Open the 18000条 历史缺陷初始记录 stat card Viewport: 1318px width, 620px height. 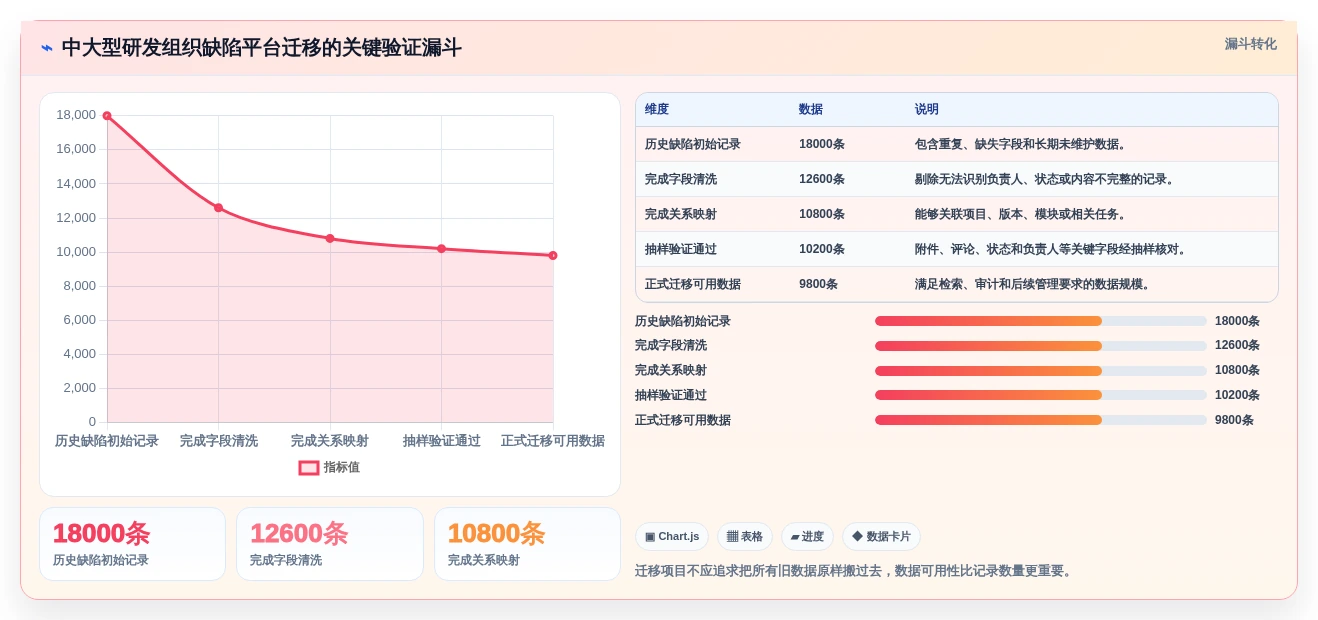pyautogui.click(x=132, y=544)
